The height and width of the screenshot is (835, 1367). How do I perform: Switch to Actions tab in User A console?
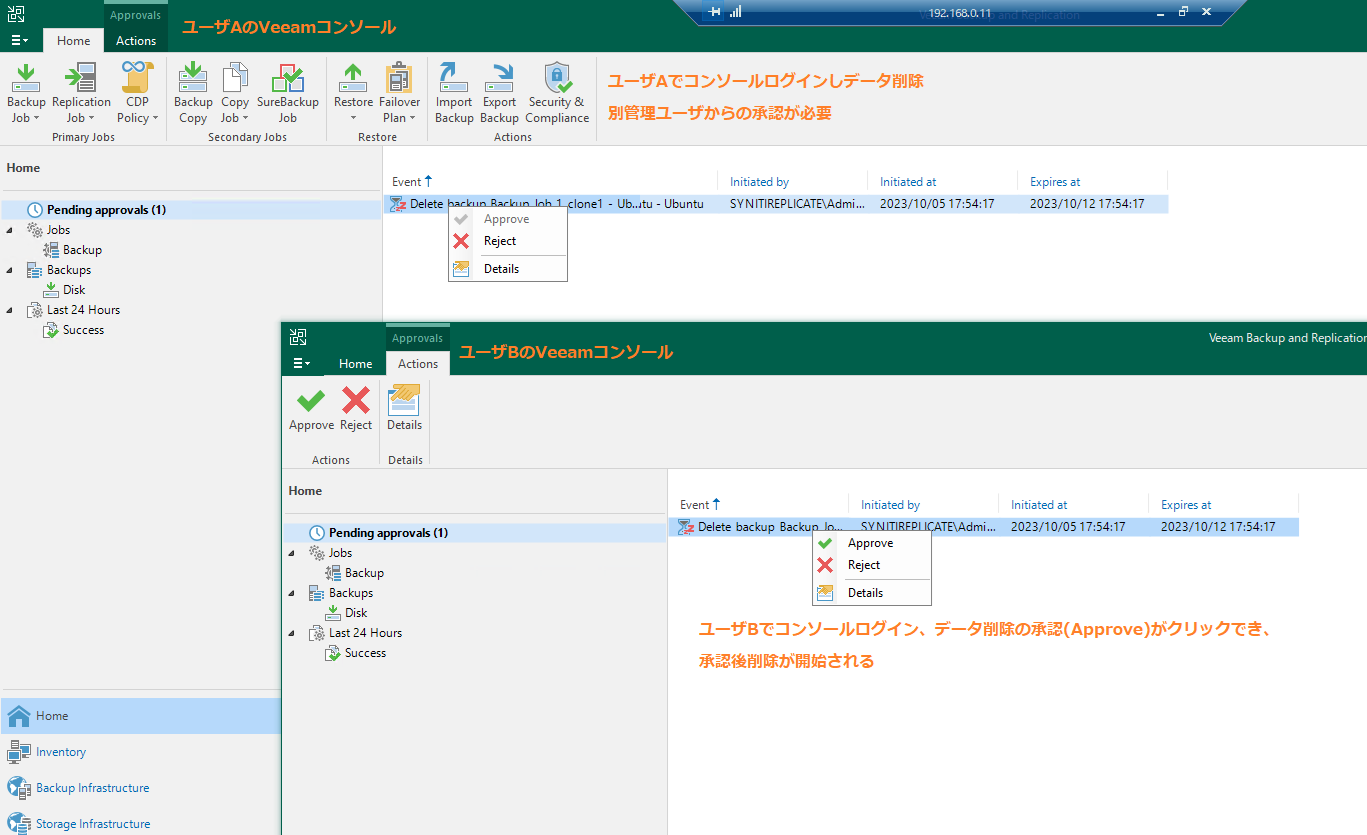point(136,41)
